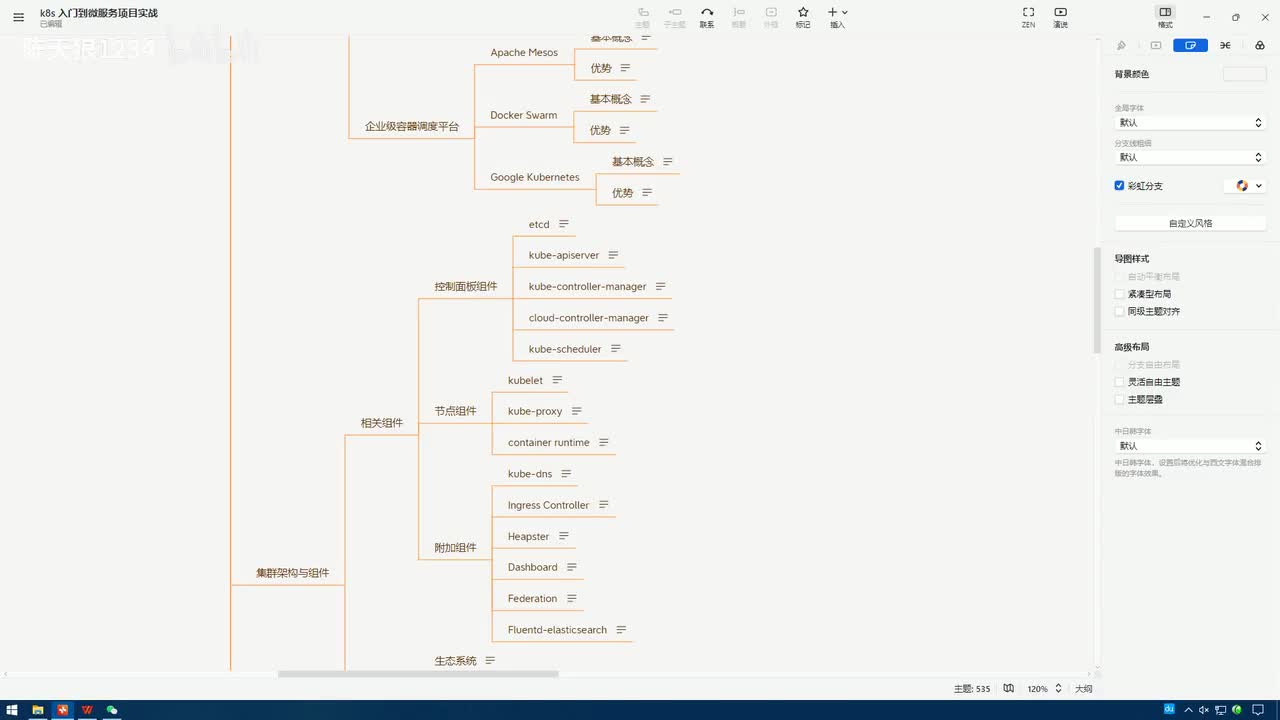Open the 全局字体 dropdown
The height and width of the screenshot is (720, 1280).
point(1190,122)
